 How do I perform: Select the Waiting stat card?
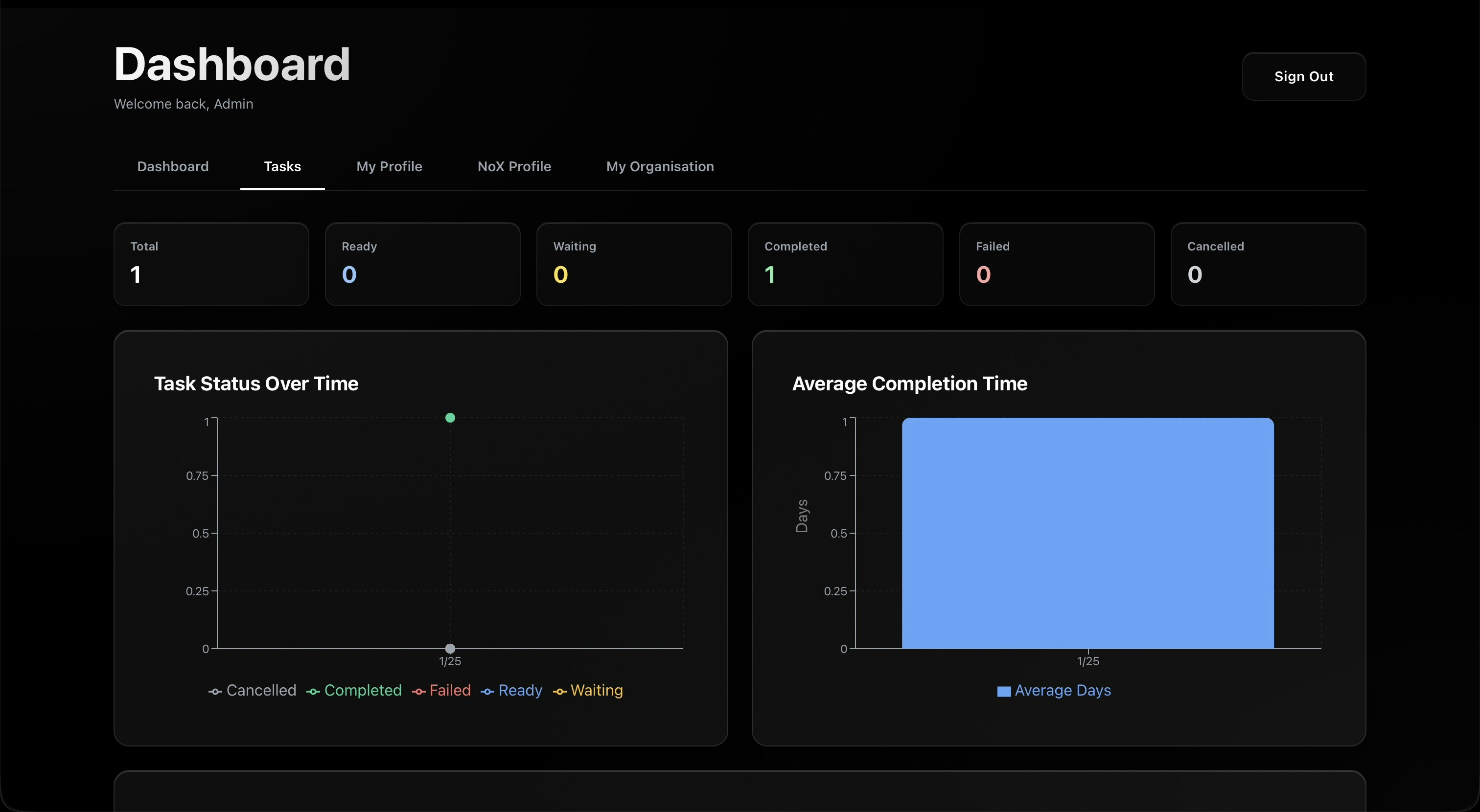(634, 264)
